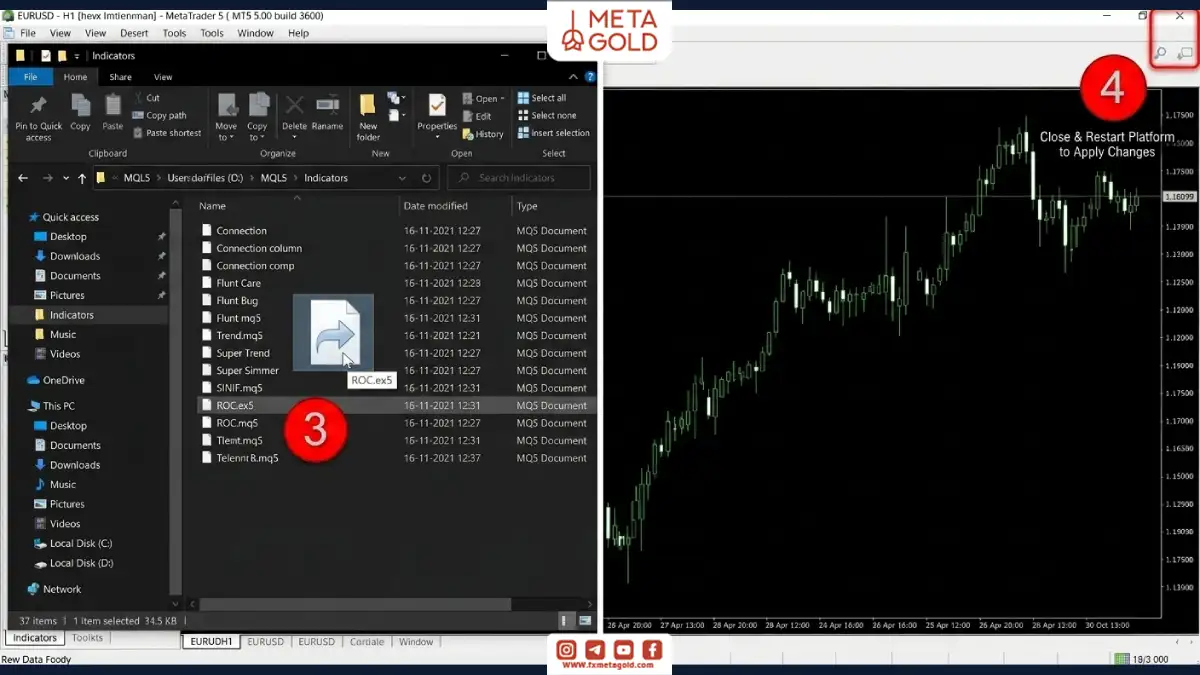The width and height of the screenshot is (1200, 675).
Task: Click the MetaTrader search magnifier icon
Action: (1161, 53)
